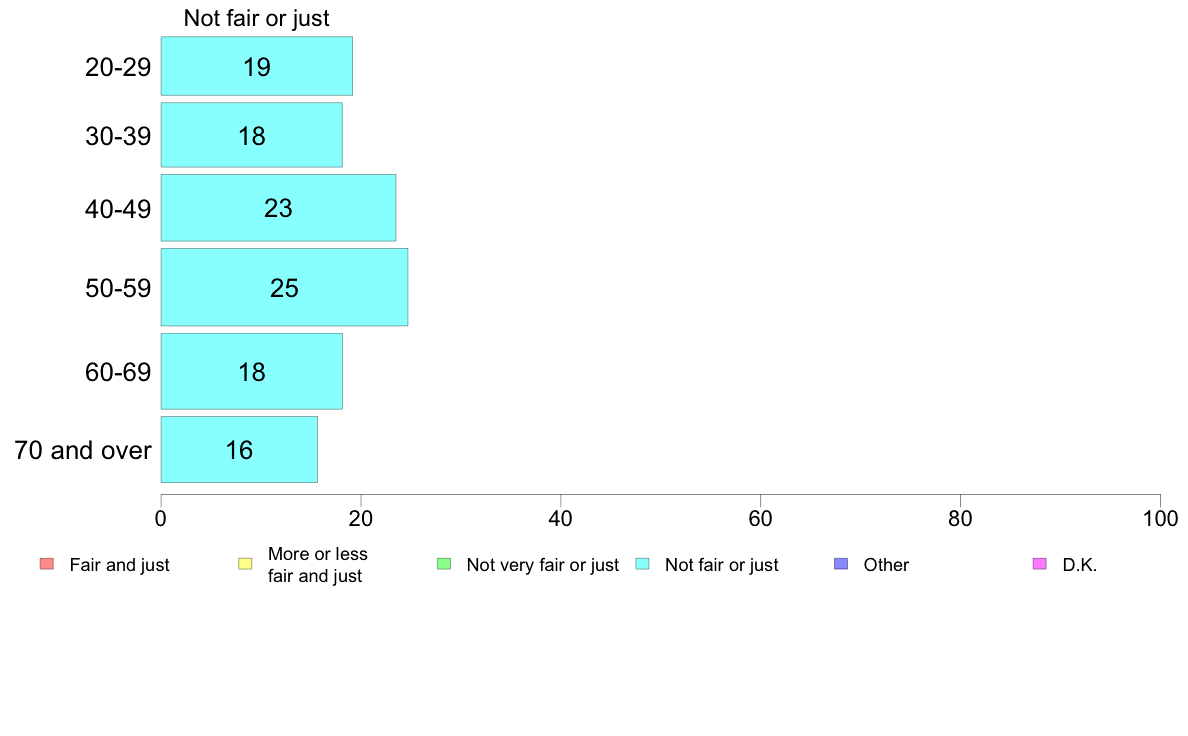
Task: Click the D.K. legend text label
Action: click(1080, 565)
